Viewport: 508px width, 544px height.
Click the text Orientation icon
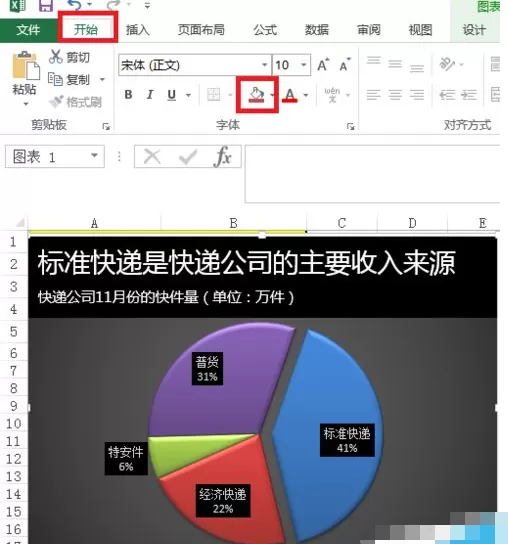(447, 64)
